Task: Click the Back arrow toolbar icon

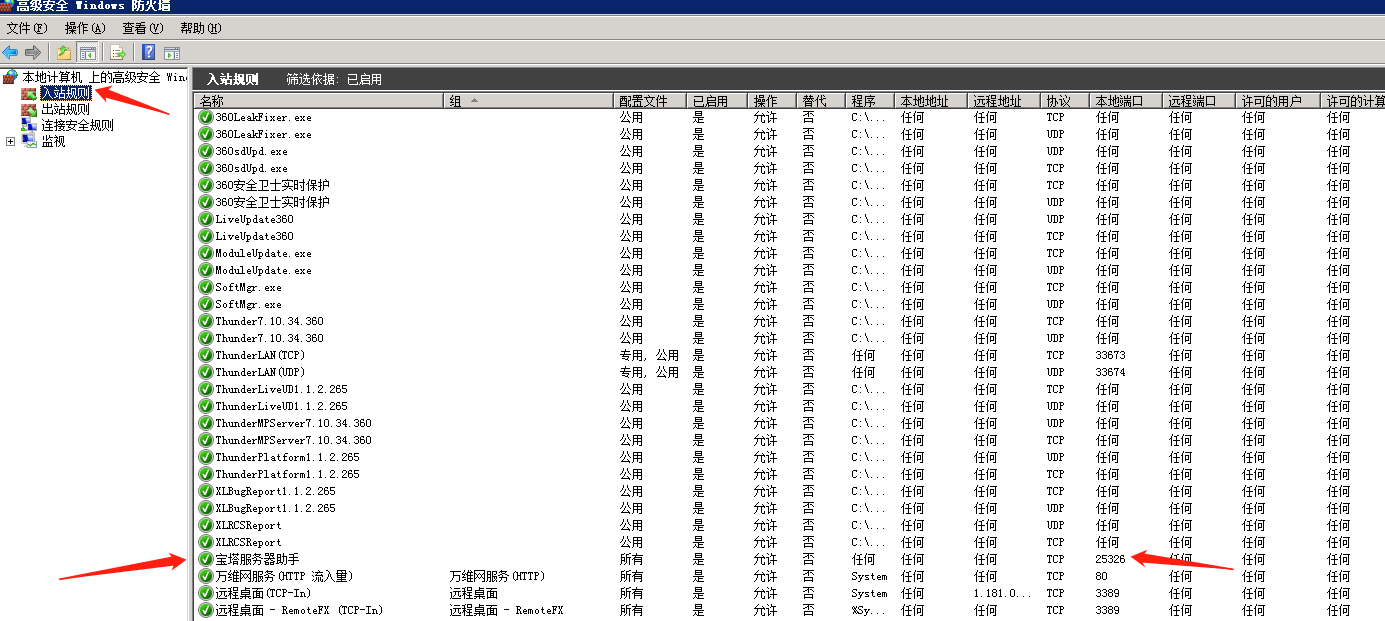Action: [11, 52]
